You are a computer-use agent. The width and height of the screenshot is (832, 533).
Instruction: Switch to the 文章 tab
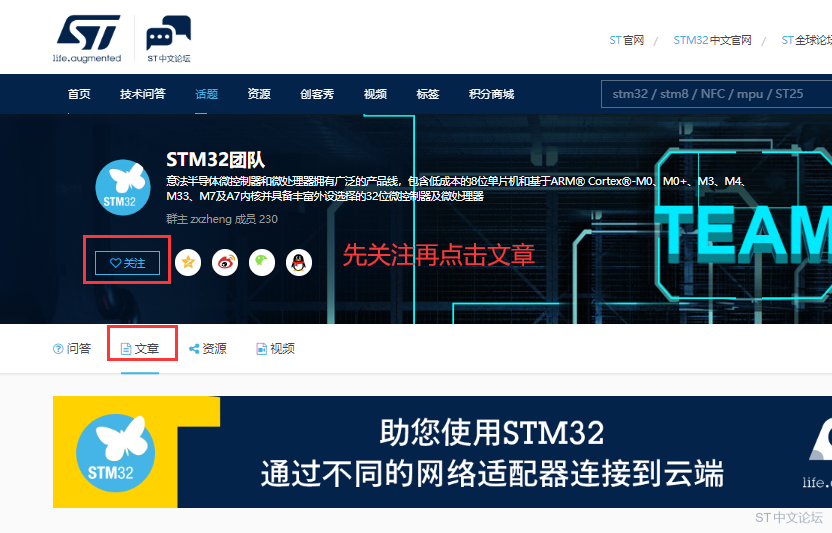click(140, 348)
